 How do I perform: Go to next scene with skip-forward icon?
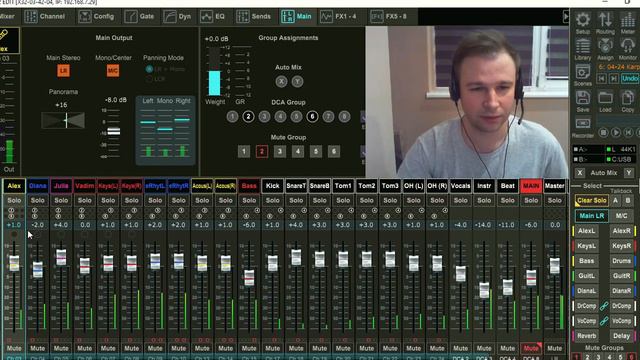point(613,78)
